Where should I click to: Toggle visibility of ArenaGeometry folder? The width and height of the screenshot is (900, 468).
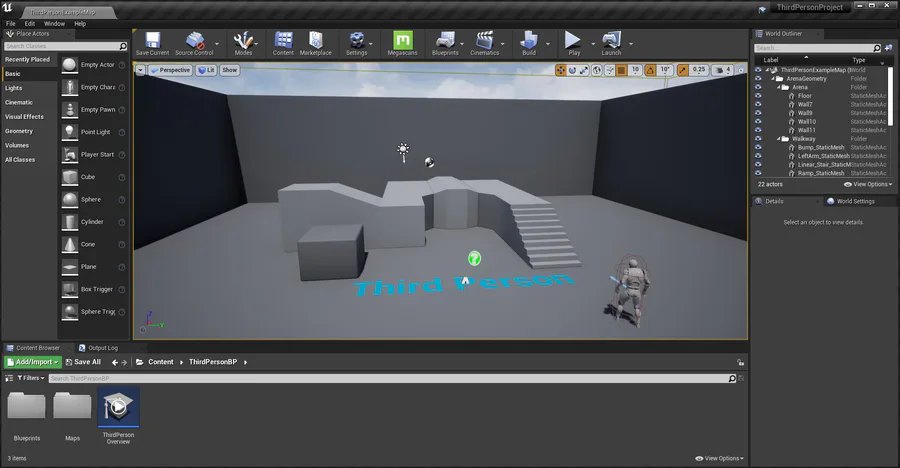point(758,79)
